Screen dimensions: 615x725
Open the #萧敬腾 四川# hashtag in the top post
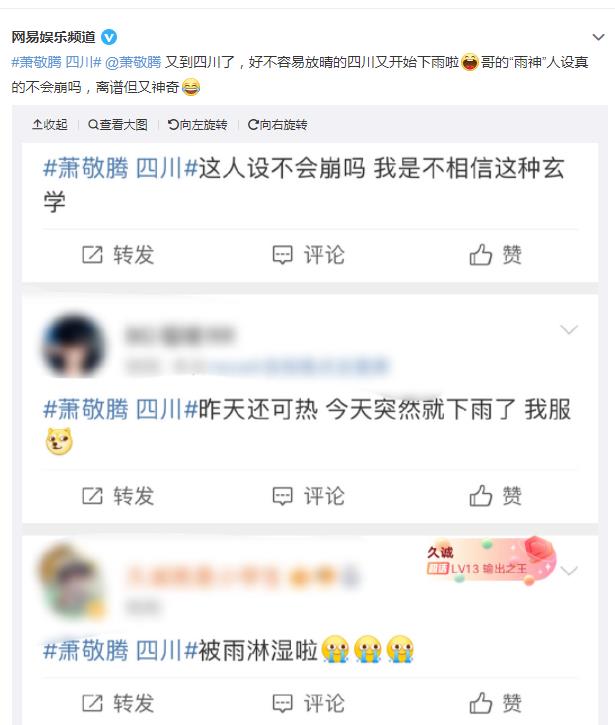(x=56, y=62)
